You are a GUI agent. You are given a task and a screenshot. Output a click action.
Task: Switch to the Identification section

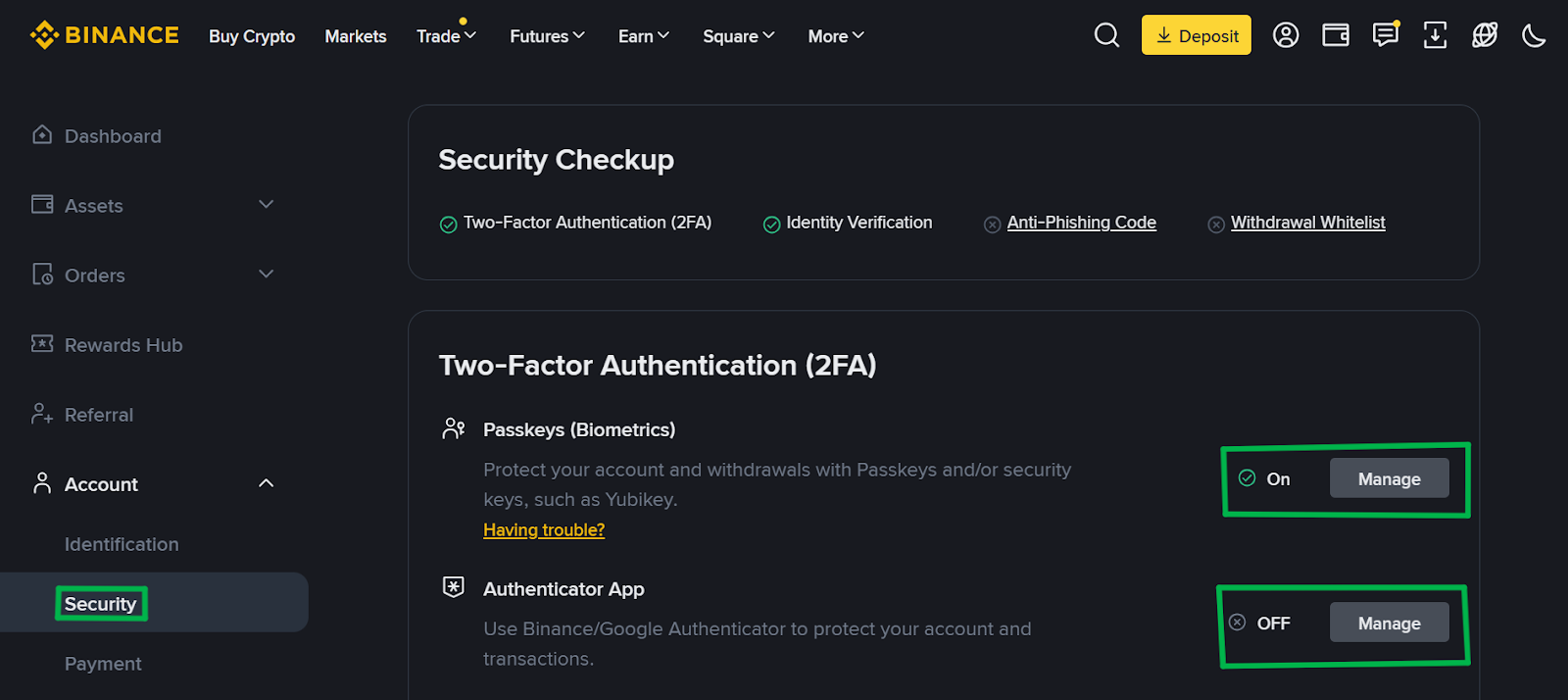click(121, 543)
